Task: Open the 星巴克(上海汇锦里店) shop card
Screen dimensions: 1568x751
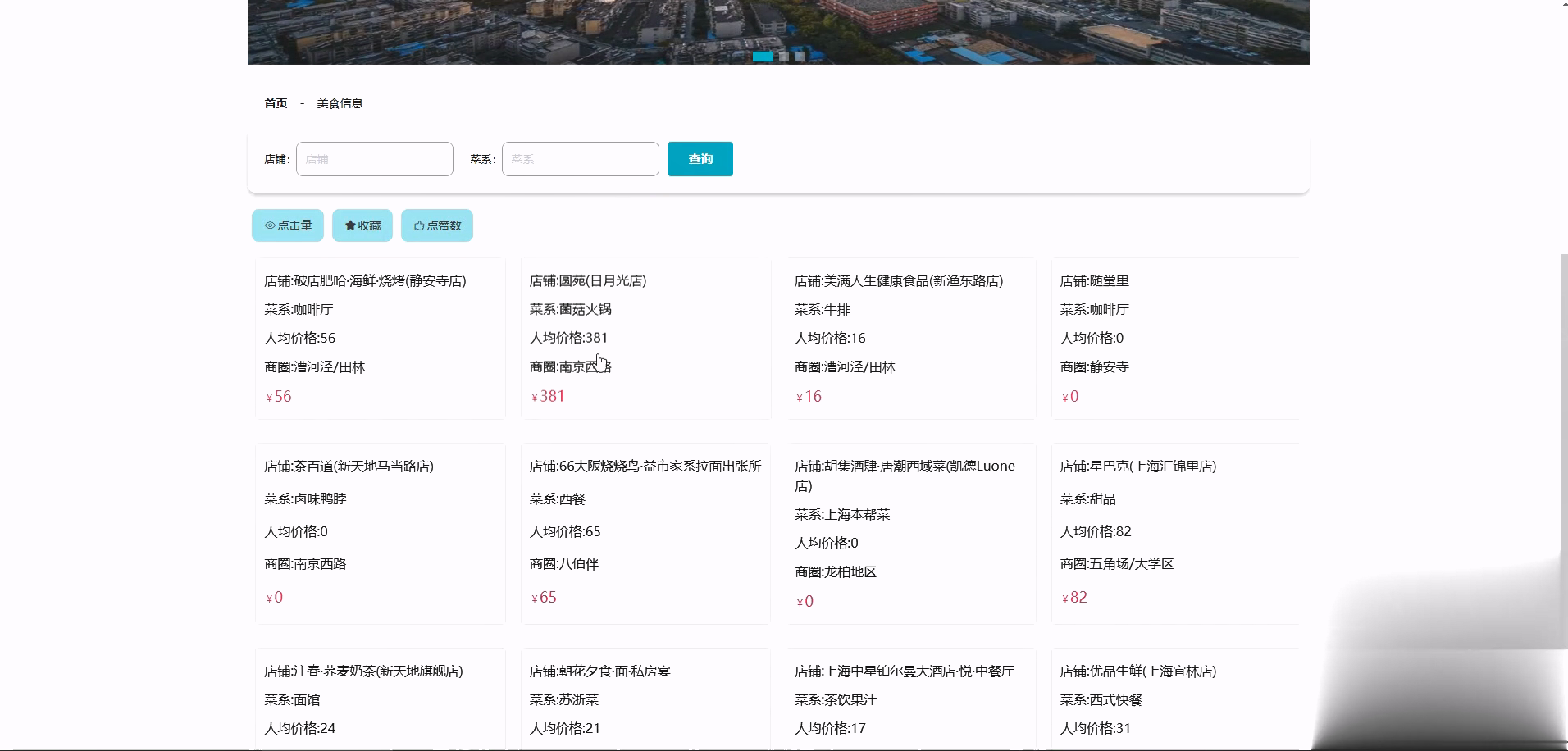Action: coord(1176,534)
